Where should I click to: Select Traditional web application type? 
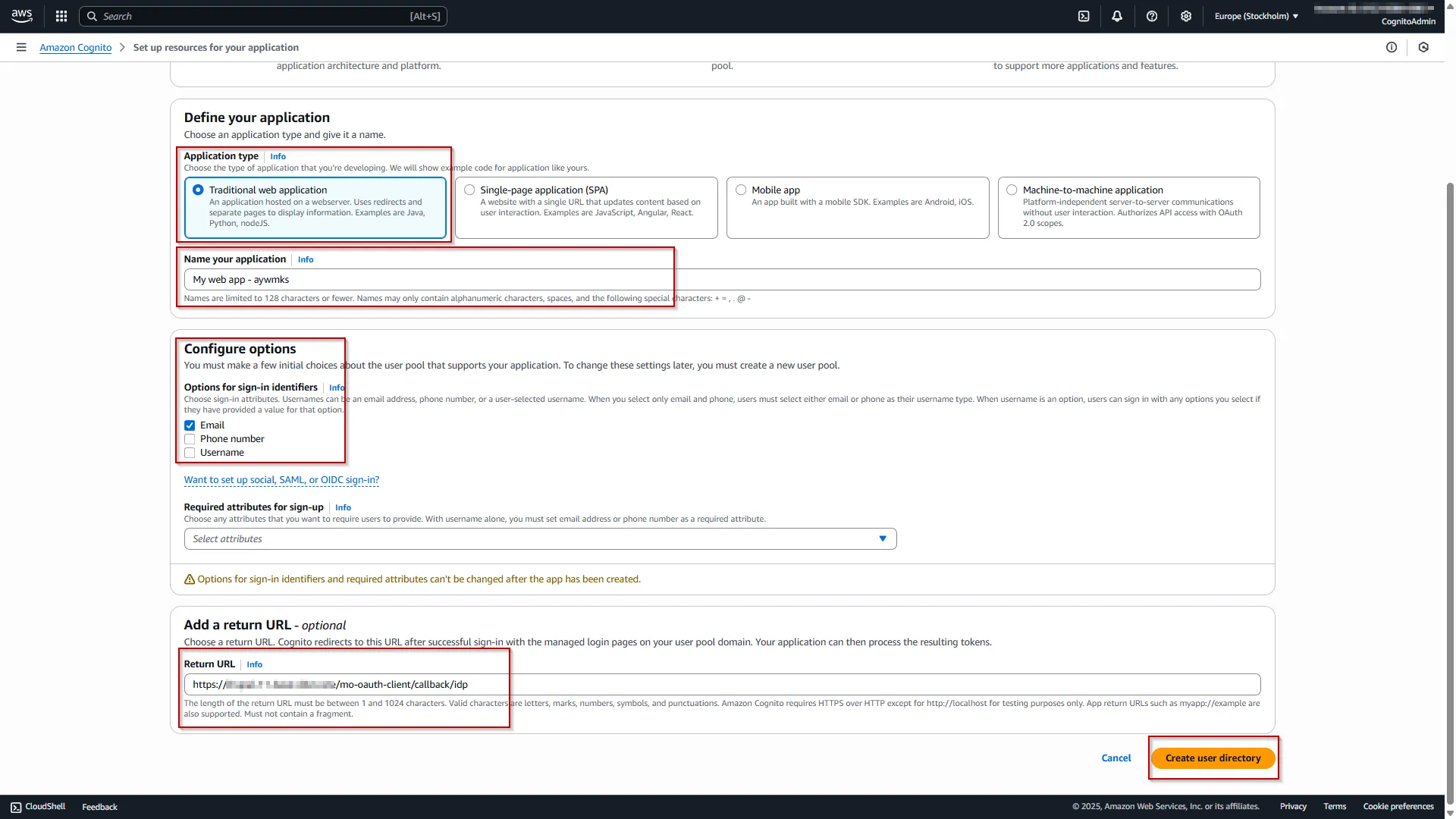(x=315, y=208)
